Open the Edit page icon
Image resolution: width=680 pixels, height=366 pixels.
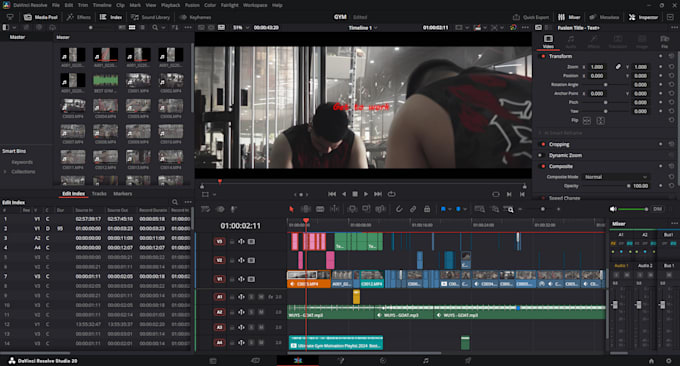coord(298,360)
